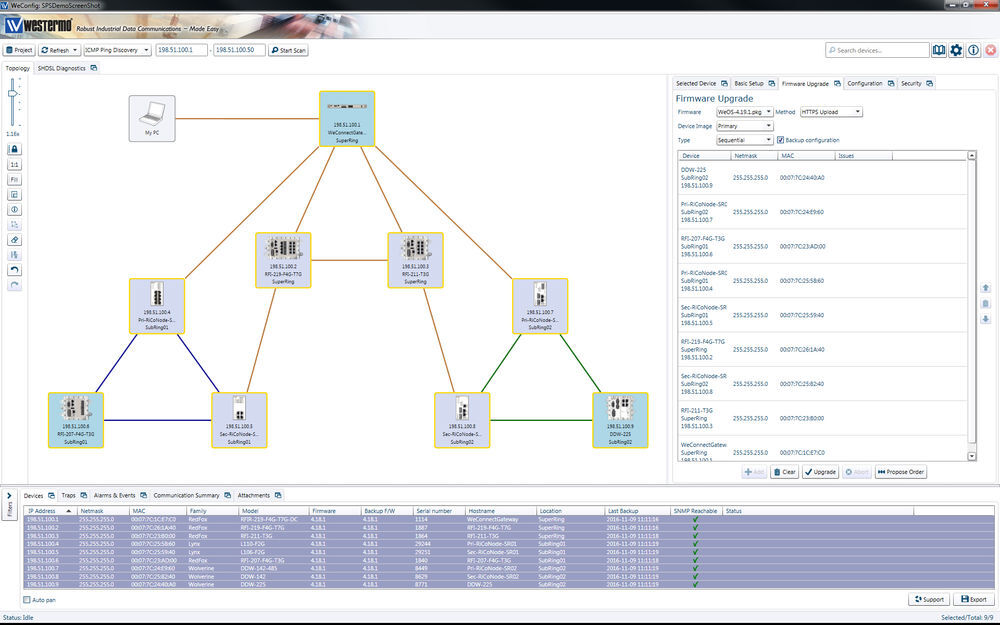Click the Upgrade button
This screenshot has width=1000, height=625.
coord(818,471)
